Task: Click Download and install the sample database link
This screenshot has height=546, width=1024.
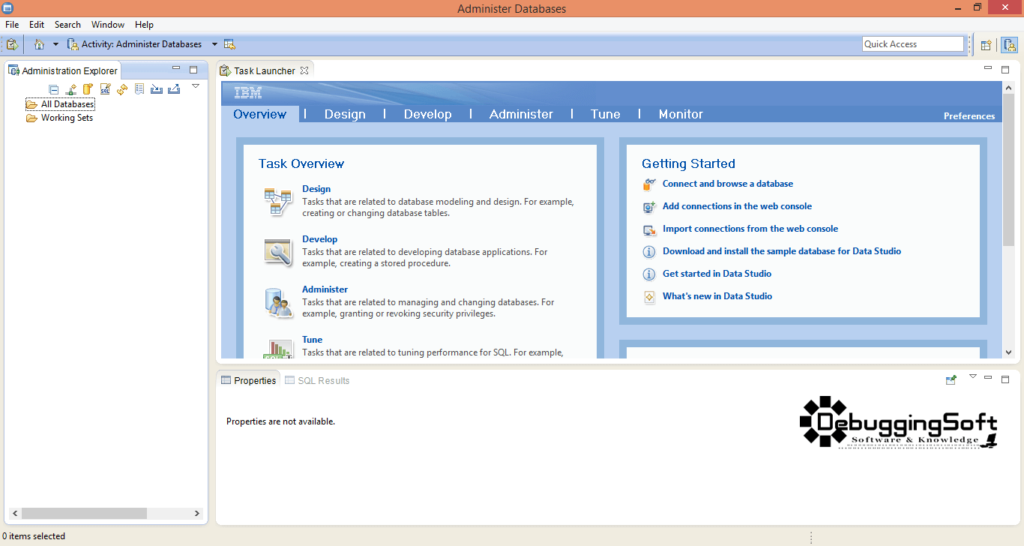Action: point(782,251)
